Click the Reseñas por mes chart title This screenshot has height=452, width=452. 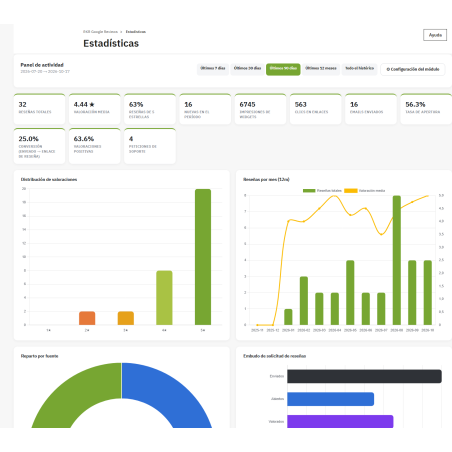tap(266, 179)
